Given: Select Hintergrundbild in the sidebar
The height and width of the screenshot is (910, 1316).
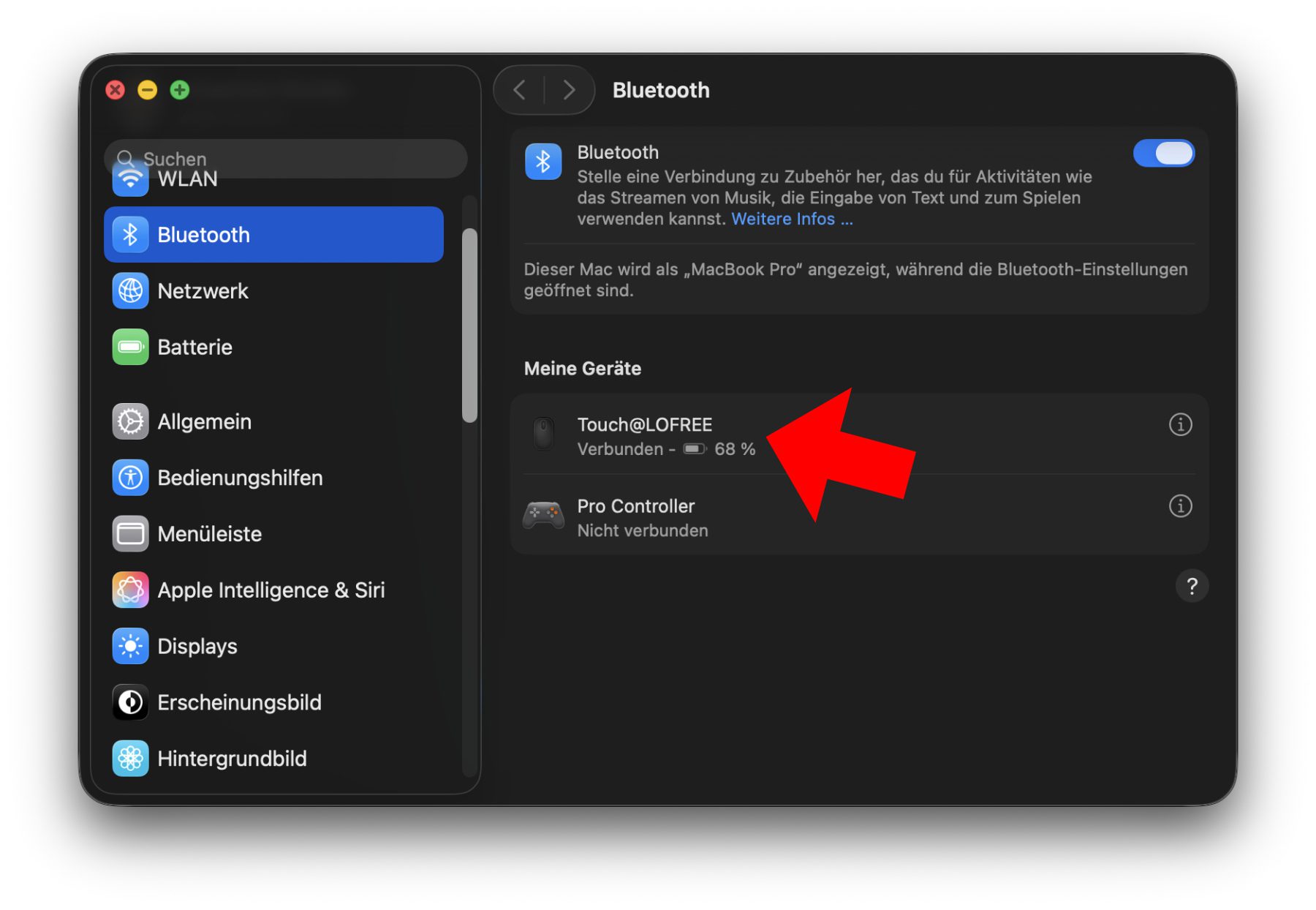Looking at the screenshot, I should [231, 759].
